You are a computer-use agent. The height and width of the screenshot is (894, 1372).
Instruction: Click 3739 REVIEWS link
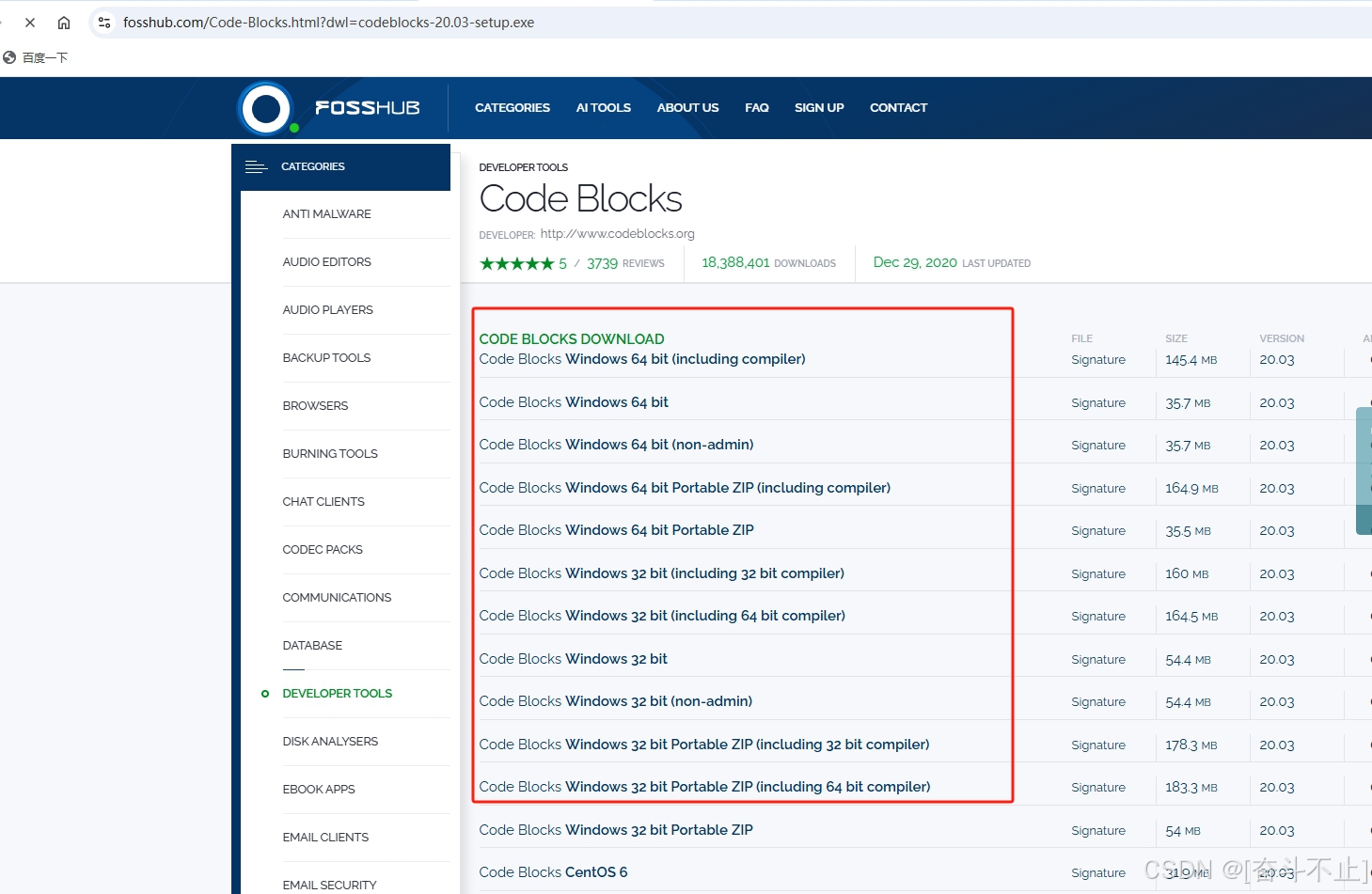(x=625, y=263)
